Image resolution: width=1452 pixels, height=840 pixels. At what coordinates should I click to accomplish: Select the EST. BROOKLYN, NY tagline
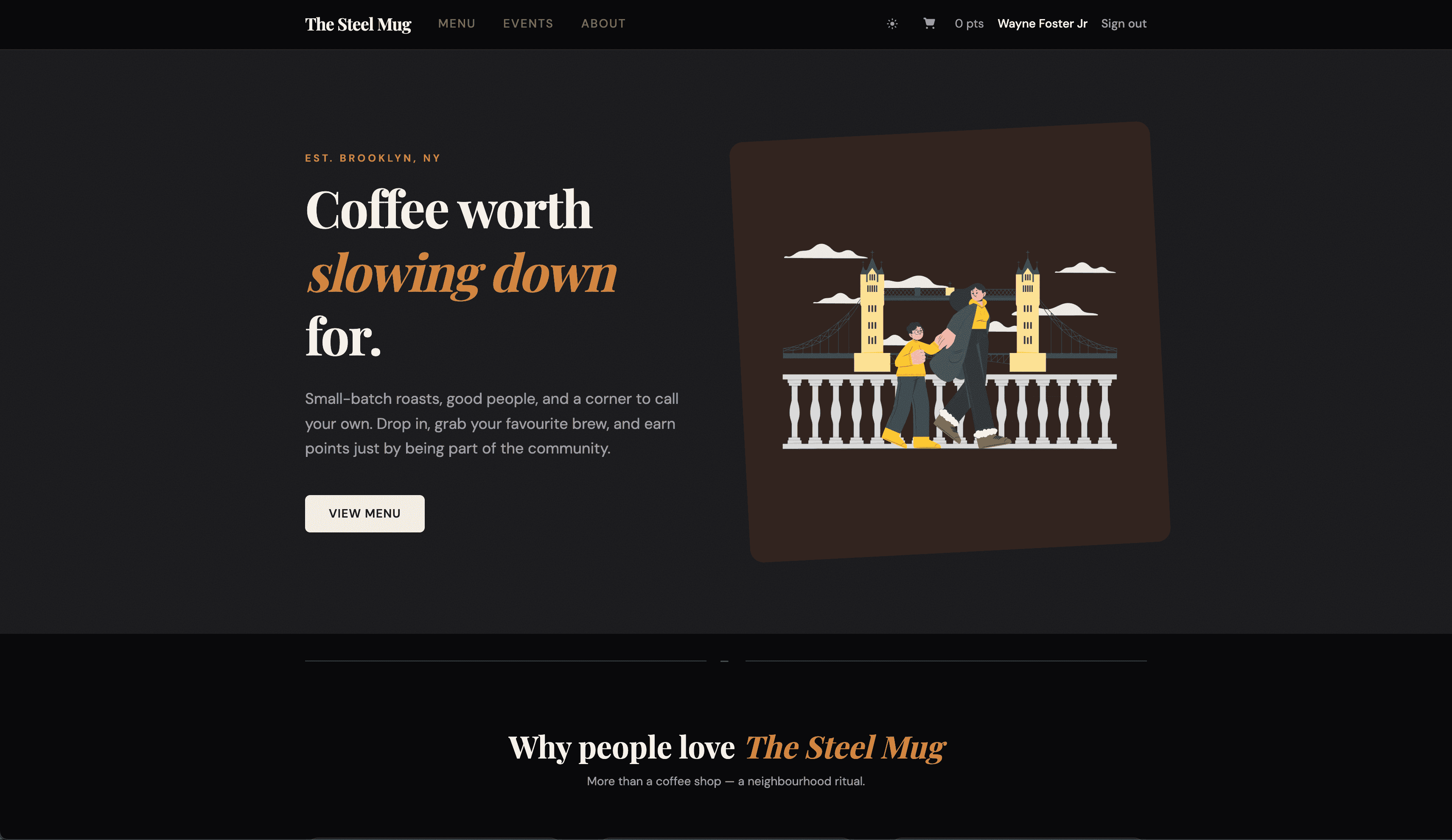coord(372,158)
